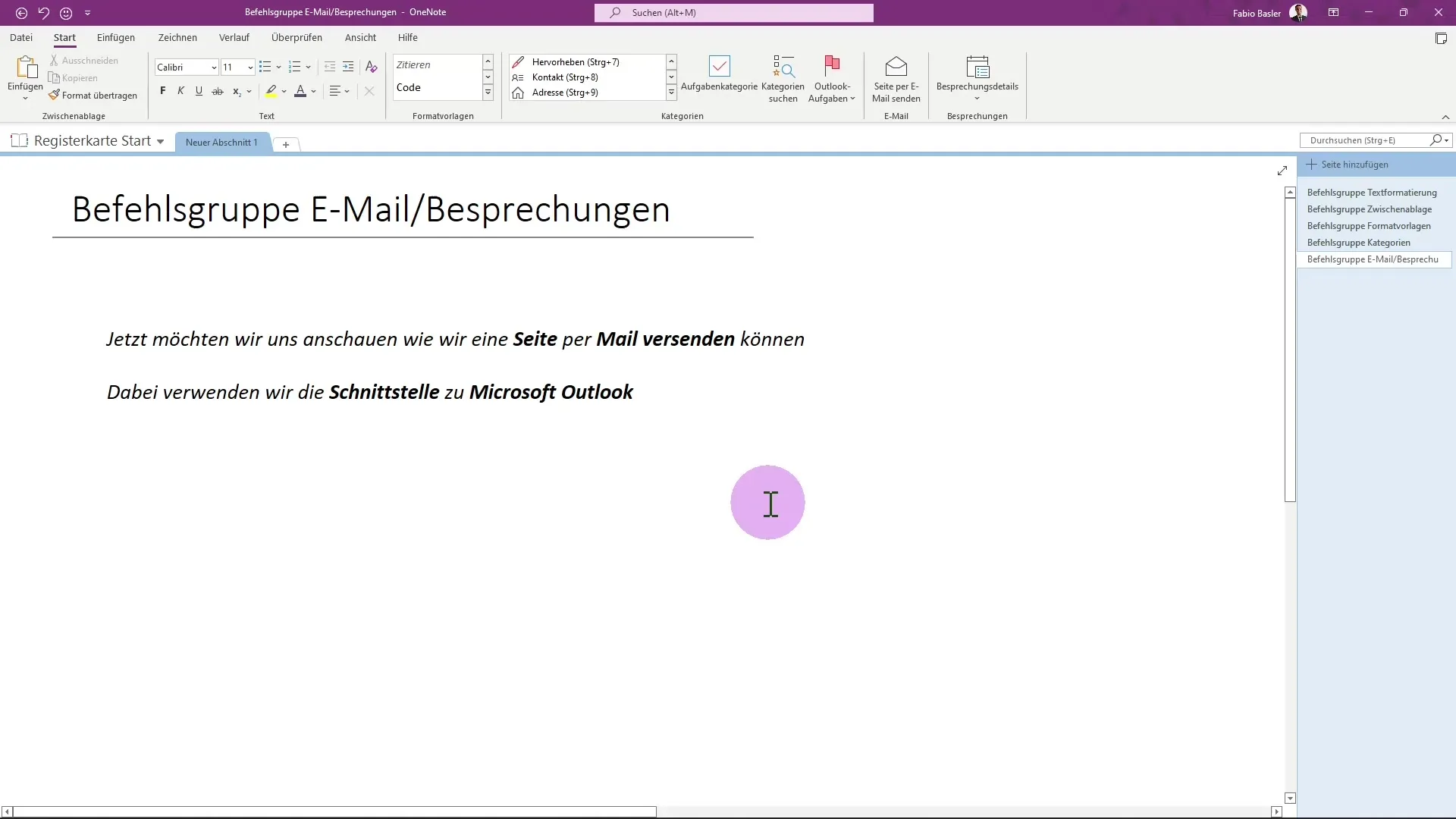Click the paragraph alignment icon
1456x819 pixels.
coord(335,91)
